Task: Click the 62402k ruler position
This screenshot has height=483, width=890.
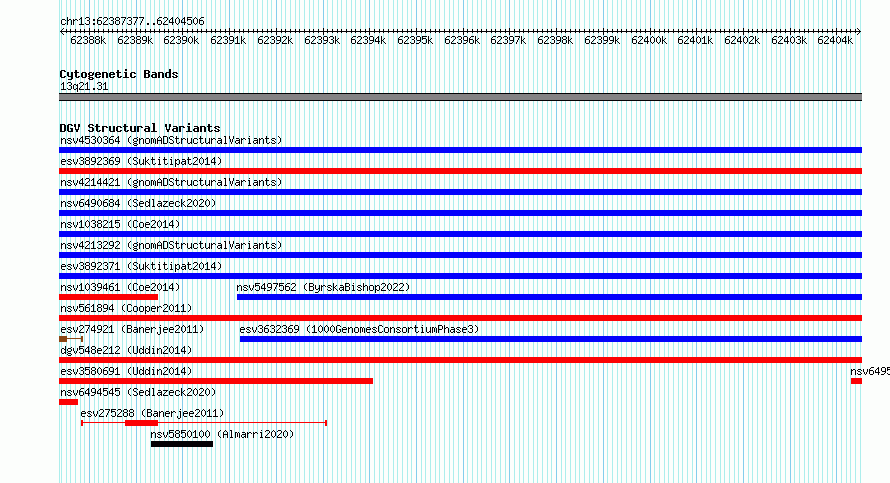Action: pyautogui.click(x=742, y=40)
